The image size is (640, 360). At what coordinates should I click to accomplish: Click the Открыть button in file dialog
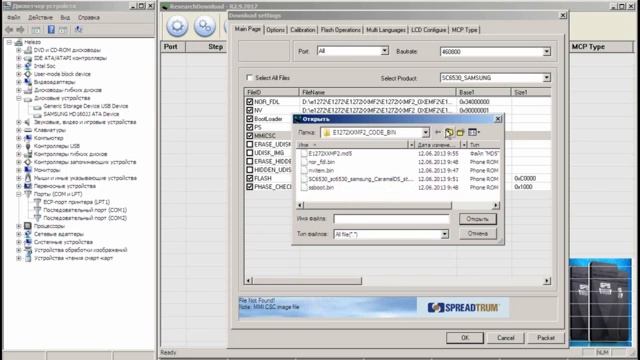point(478,219)
